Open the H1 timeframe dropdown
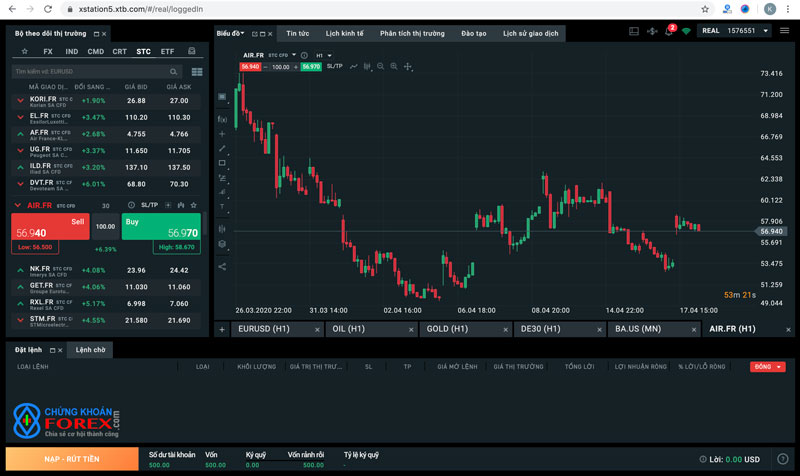The height and width of the screenshot is (476, 800). point(323,55)
